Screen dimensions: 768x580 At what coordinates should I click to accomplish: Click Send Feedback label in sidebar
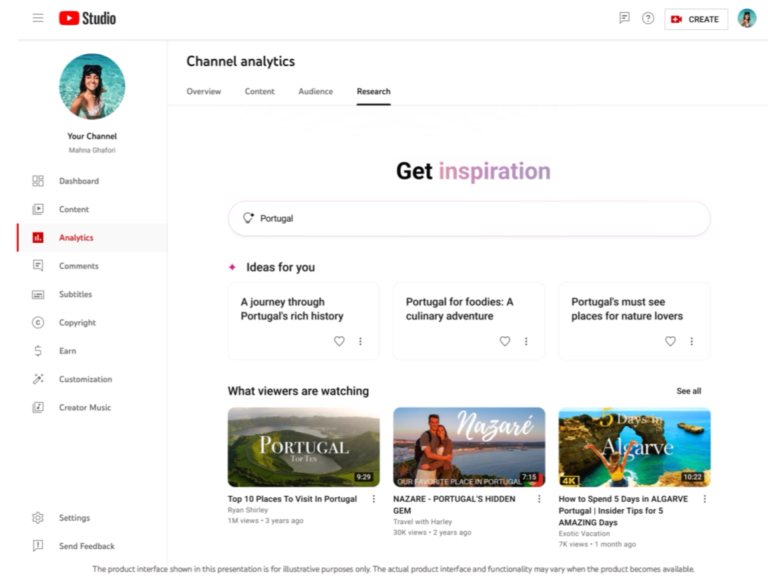coord(87,546)
